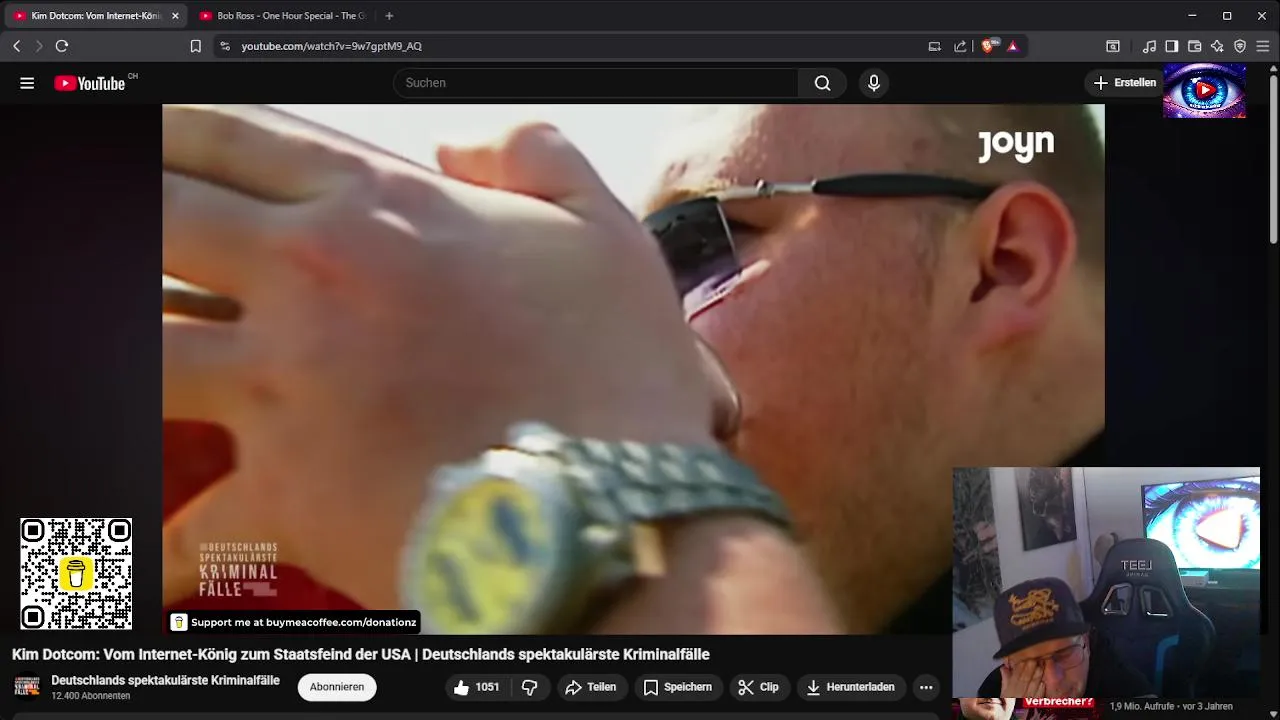Image resolution: width=1280 pixels, height=720 pixels.
Task: Share video with Teilen button
Action: point(591,687)
